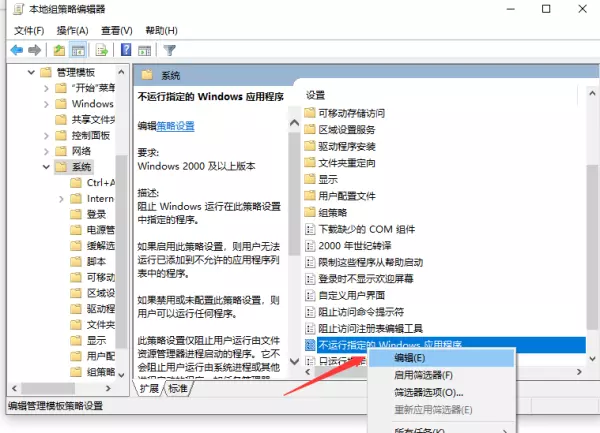Open the blue Help toolbar icon
Screen dimensions: 600x433
[x=126, y=50]
